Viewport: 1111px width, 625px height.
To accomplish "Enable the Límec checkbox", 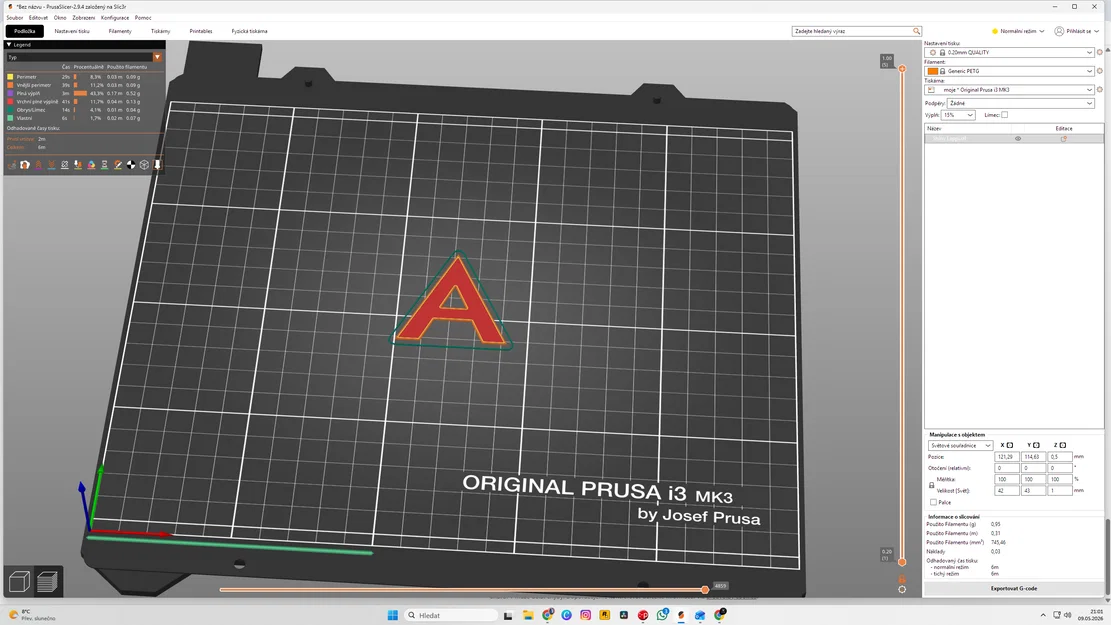I will pos(1004,115).
